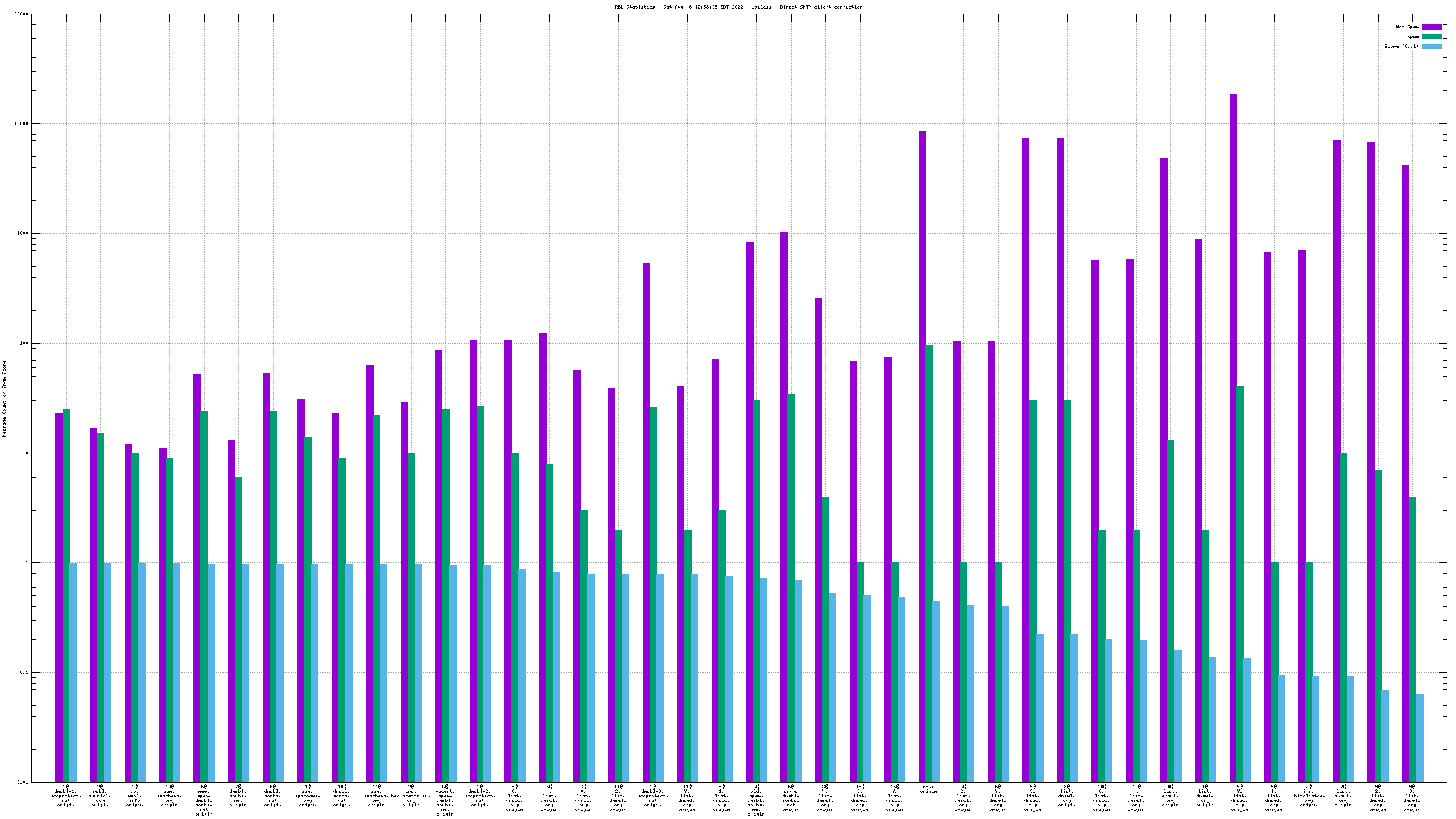Click the dnsbl-1.uceprotect.net origin label
This screenshot has width=1456, height=819.
(x=66, y=796)
